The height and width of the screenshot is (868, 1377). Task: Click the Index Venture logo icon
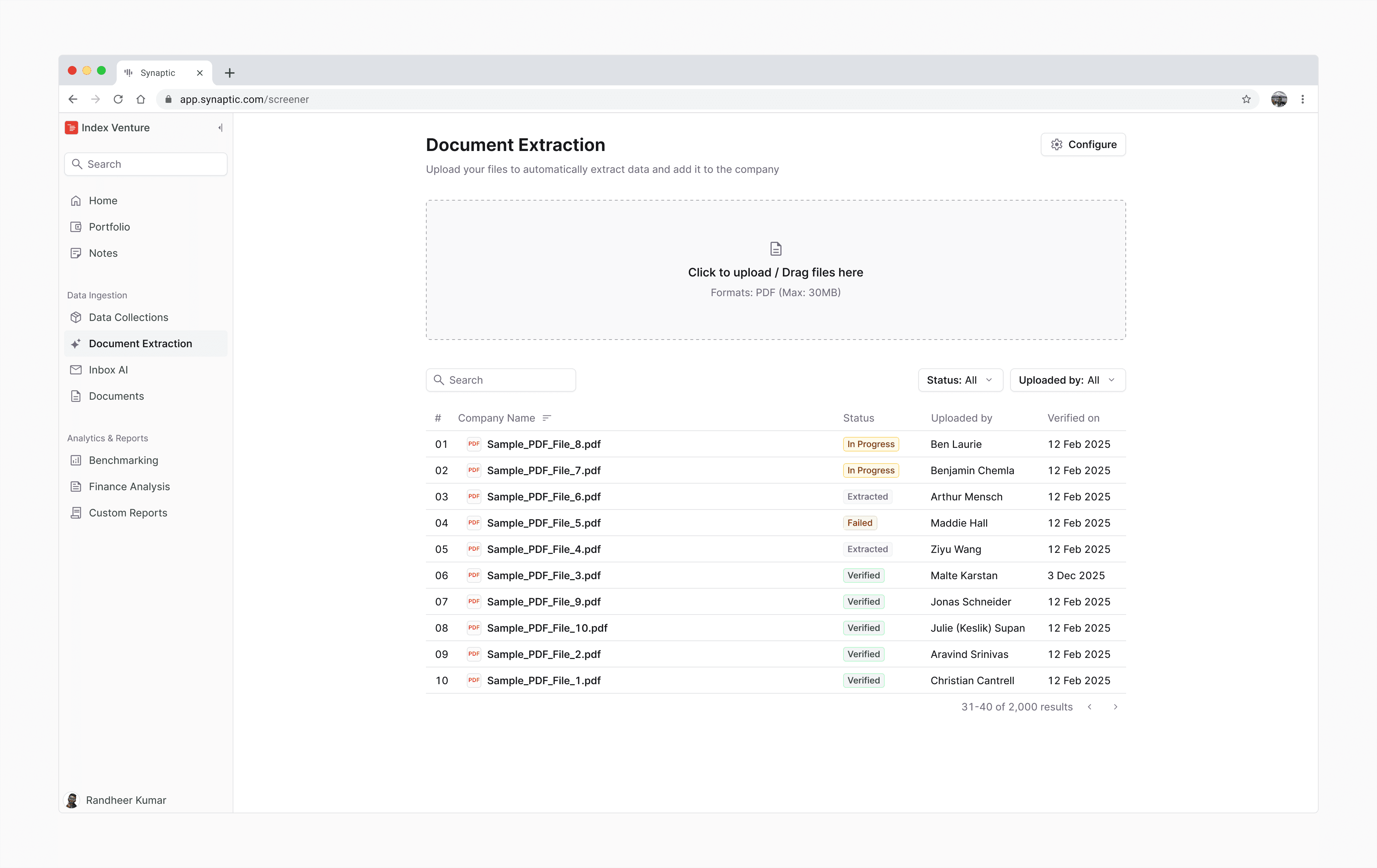click(x=71, y=128)
